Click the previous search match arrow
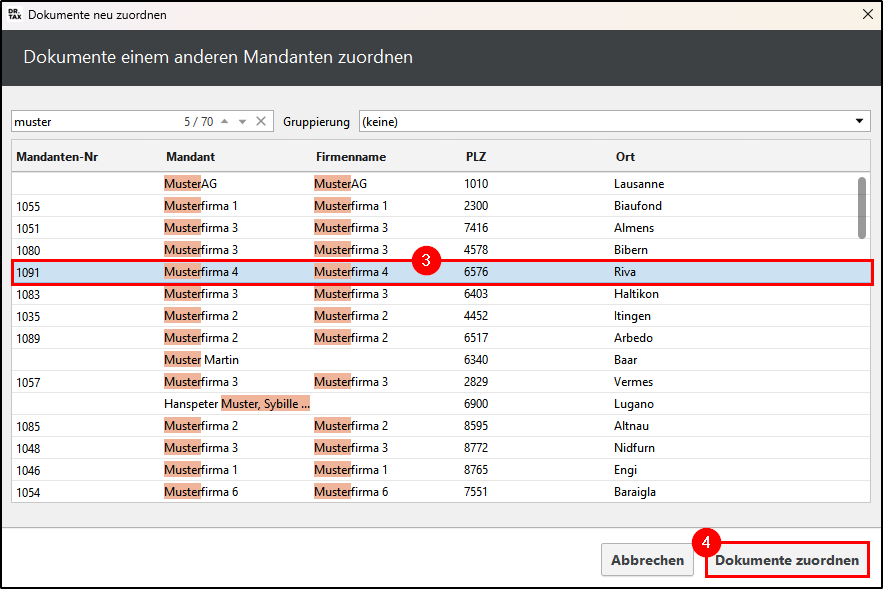This screenshot has width=883, height=589. (x=225, y=121)
